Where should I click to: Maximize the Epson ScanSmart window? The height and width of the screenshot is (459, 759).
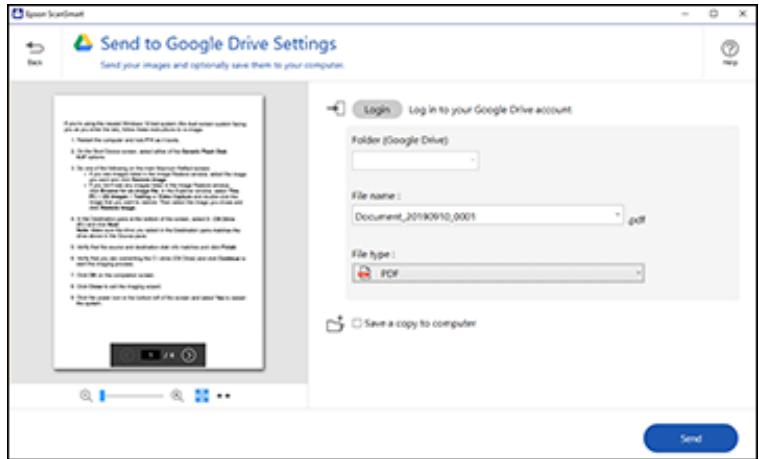click(x=713, y=14)
